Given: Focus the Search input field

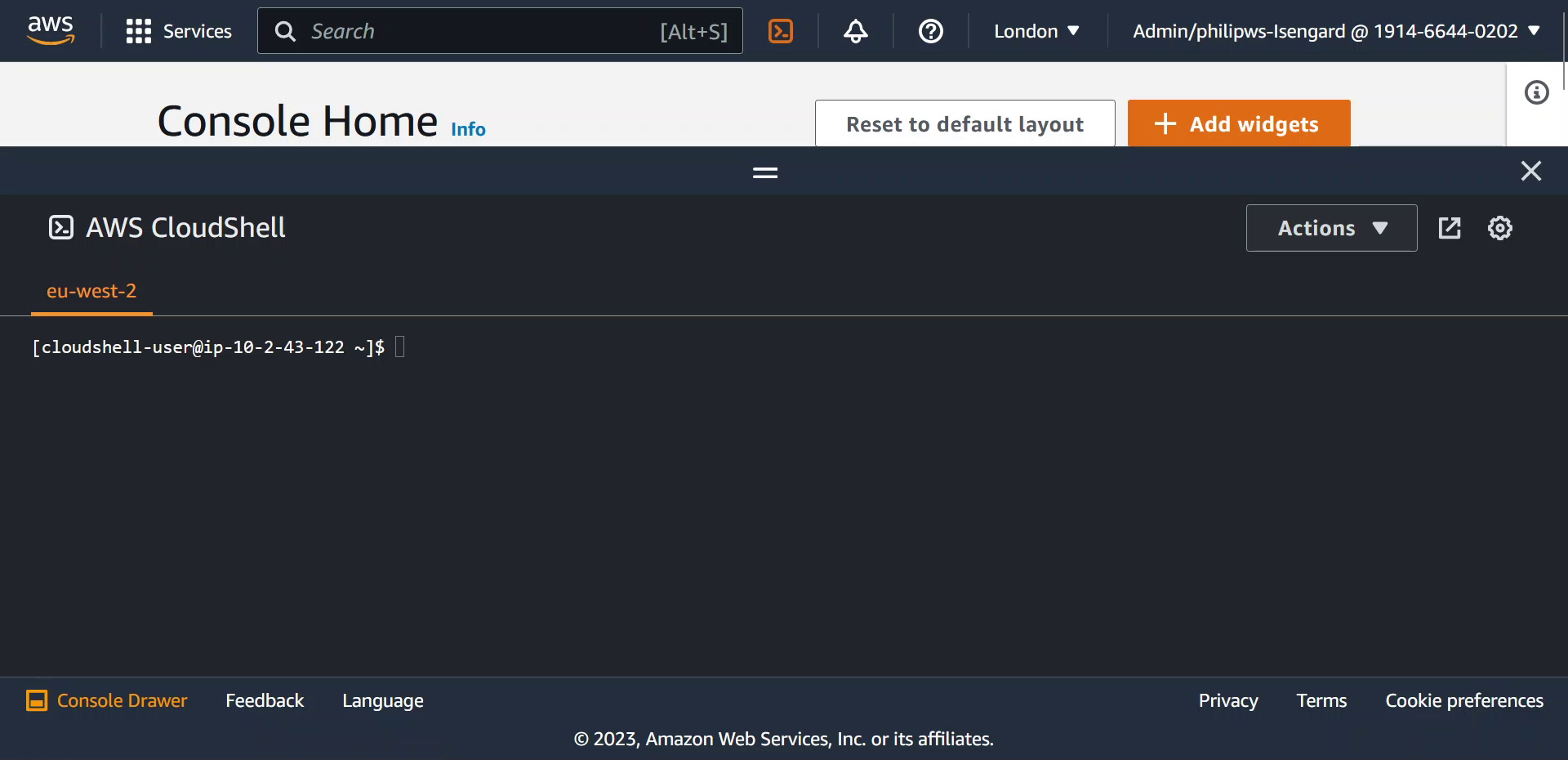Looking at the screenshot, I should (x=500, y=31).
